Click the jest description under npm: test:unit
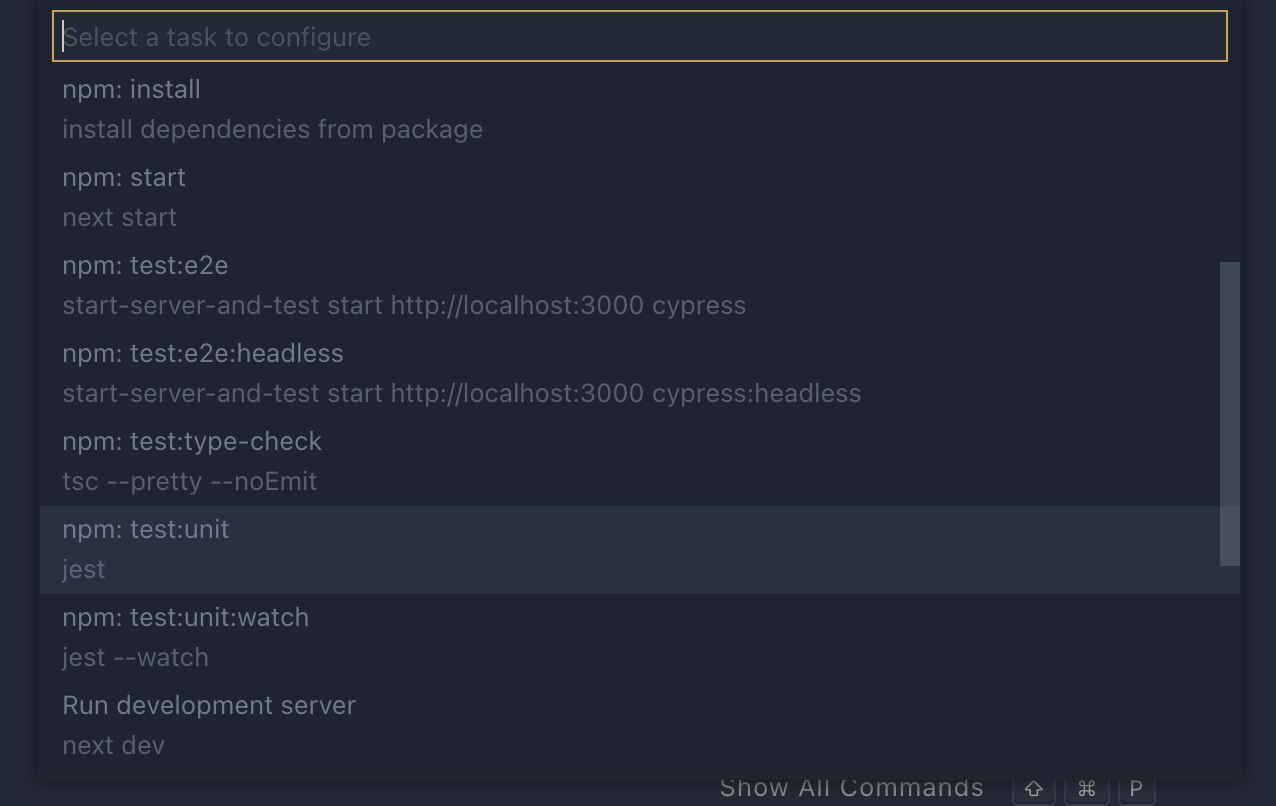The width and height of the screenshot is (1276, 806). pyautogui.click(x=83, y=569)
